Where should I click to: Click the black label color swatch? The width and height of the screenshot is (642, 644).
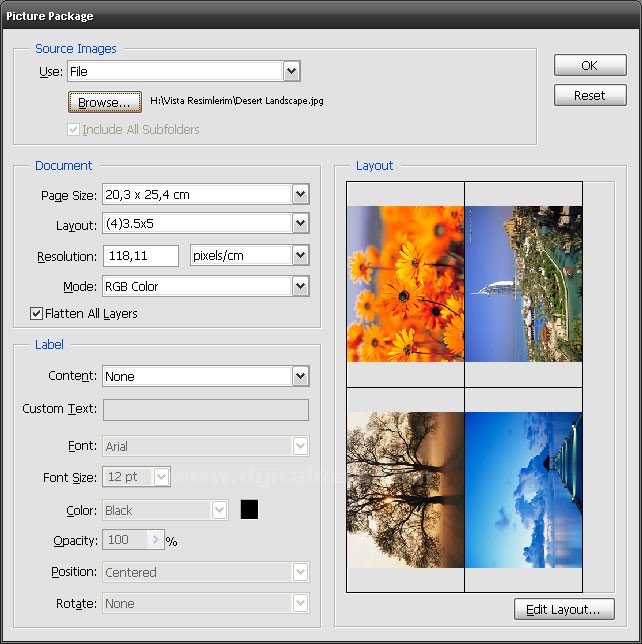click(249, 509)
